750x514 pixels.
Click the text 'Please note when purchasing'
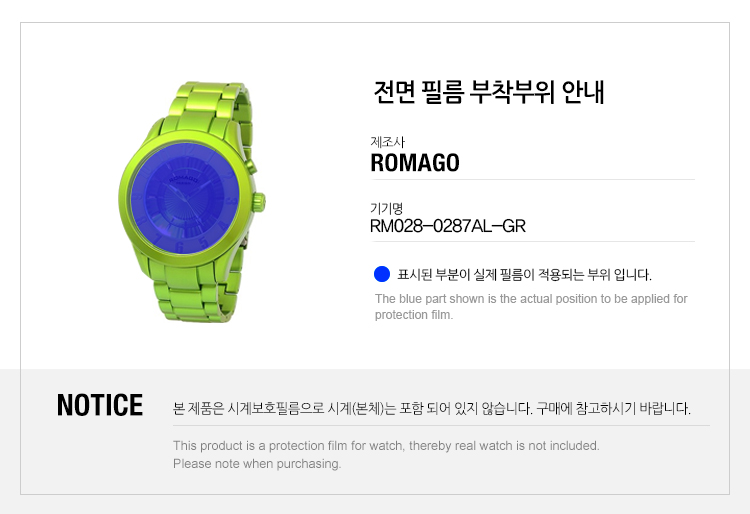[257, 464]
